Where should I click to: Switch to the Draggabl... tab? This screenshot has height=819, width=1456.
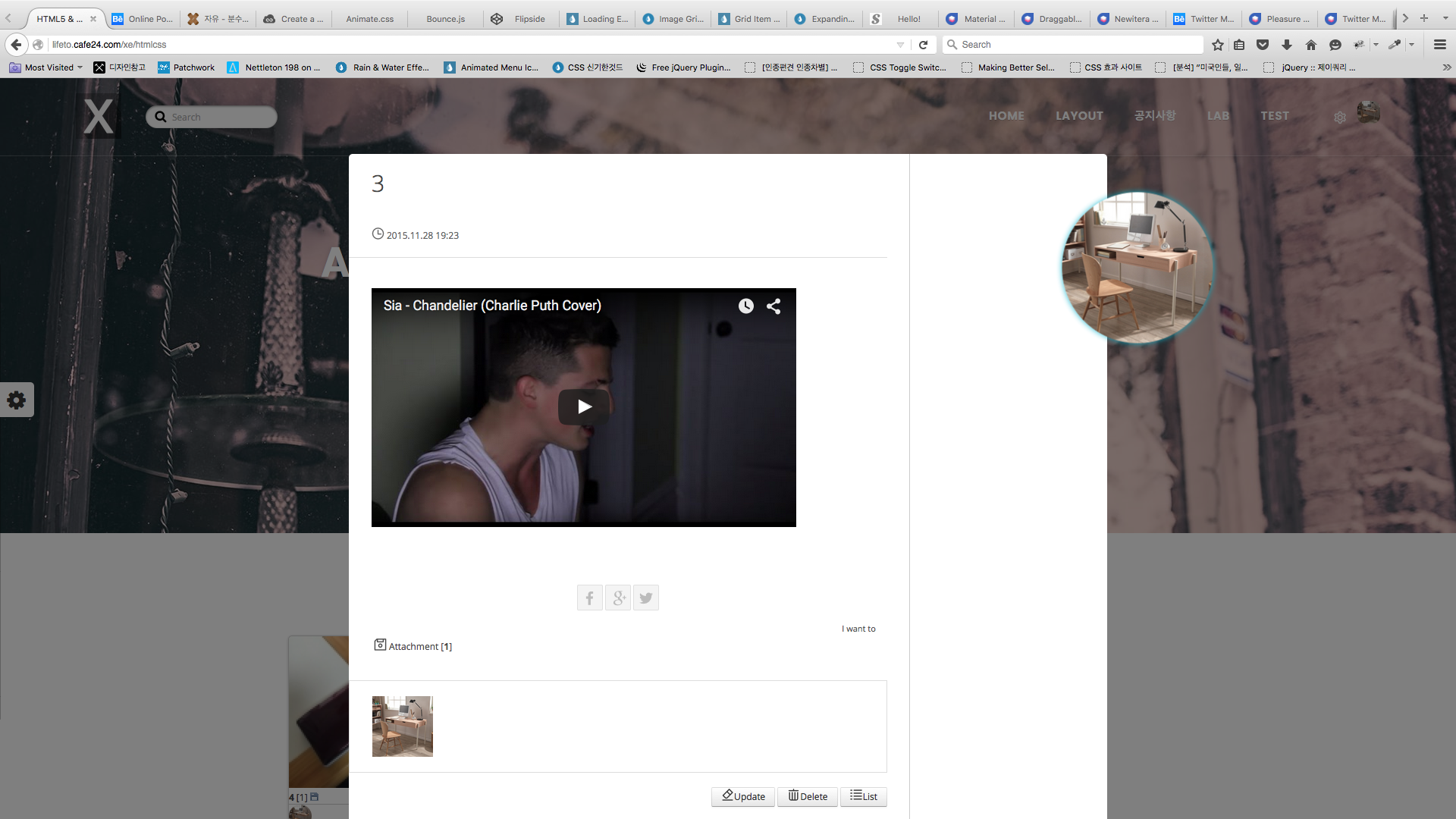point(1052,19)
